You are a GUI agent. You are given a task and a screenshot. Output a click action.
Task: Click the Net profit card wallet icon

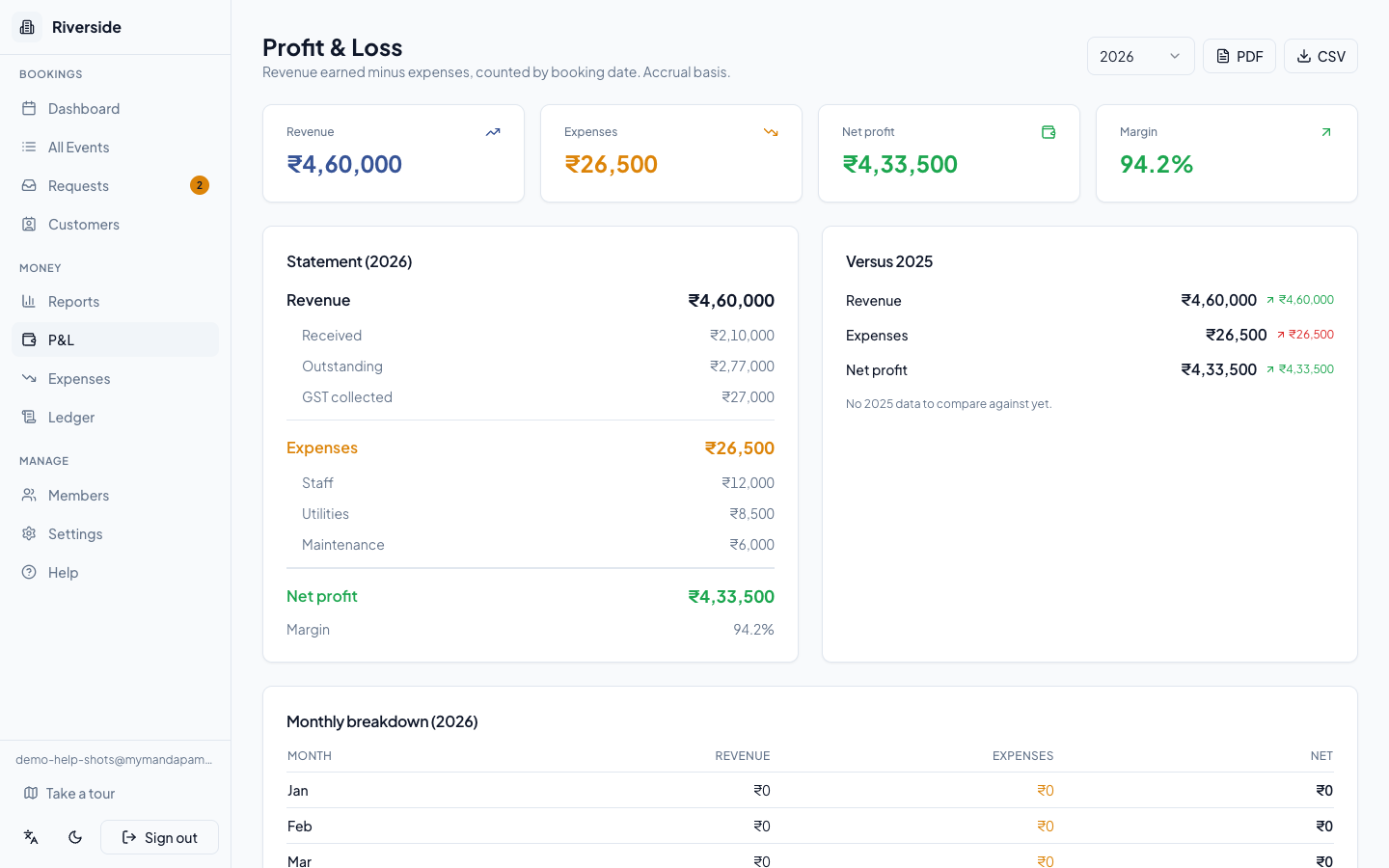(x=1049, y=132)
